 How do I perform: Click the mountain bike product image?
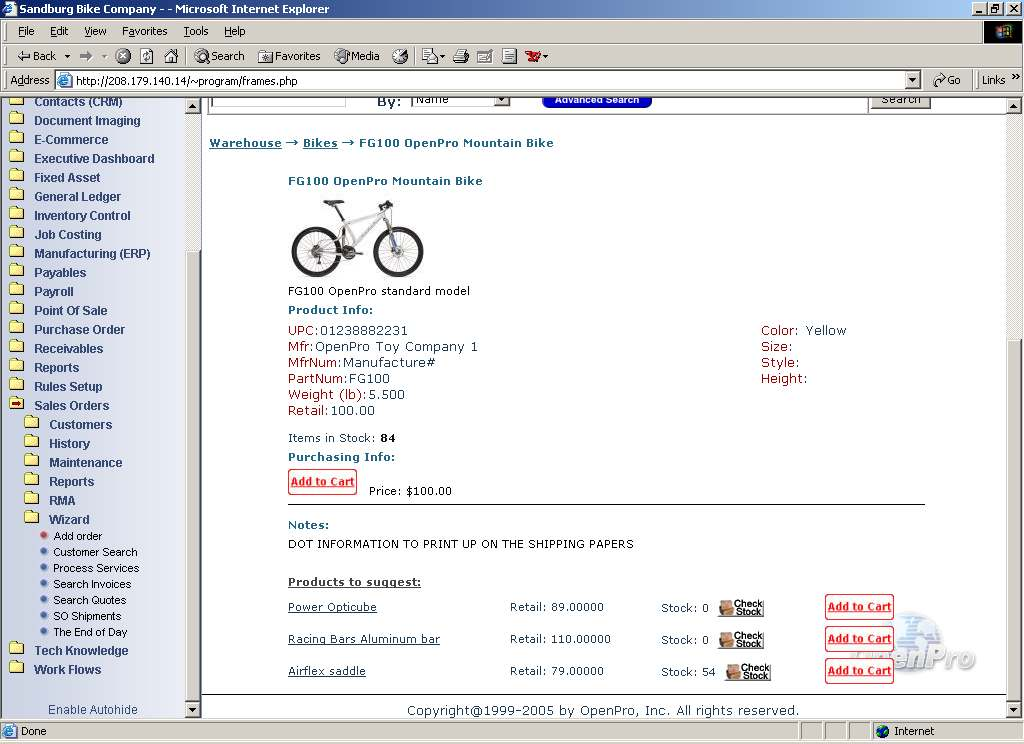click(x=357, y=236)
